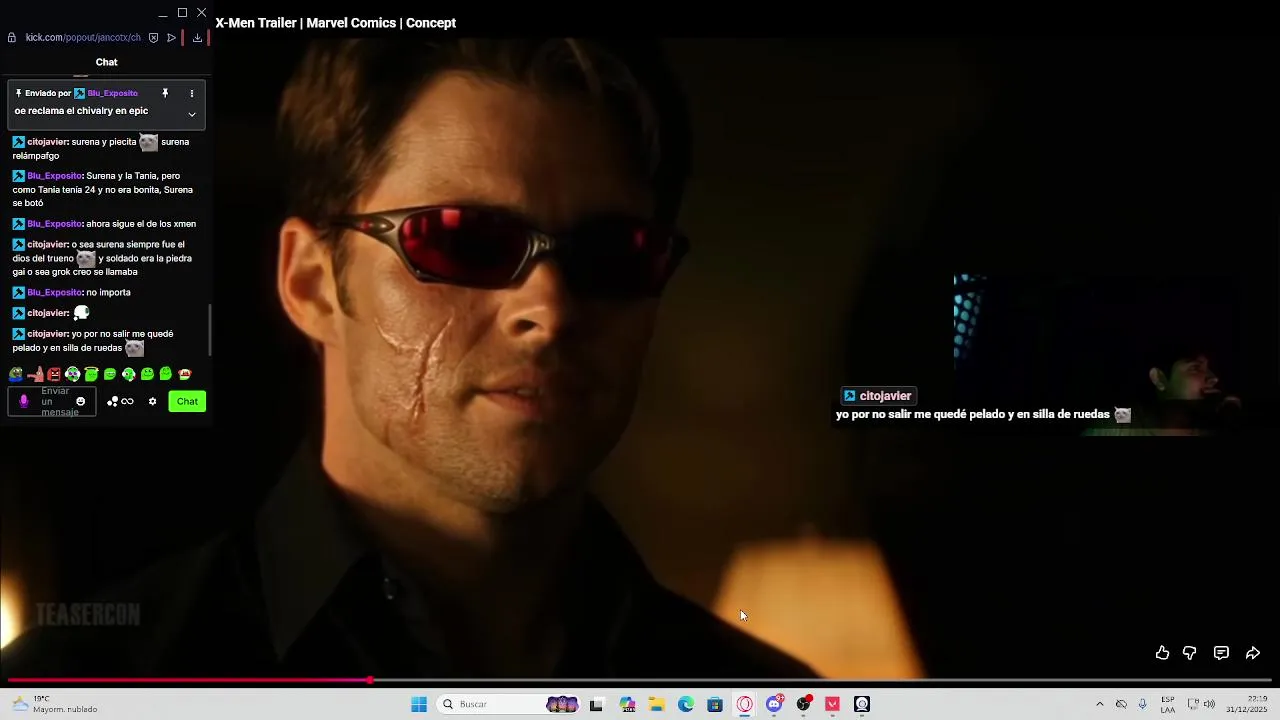Share the video with arrow icon
Screen dimensions: 1280x720
click(1252, 653)
